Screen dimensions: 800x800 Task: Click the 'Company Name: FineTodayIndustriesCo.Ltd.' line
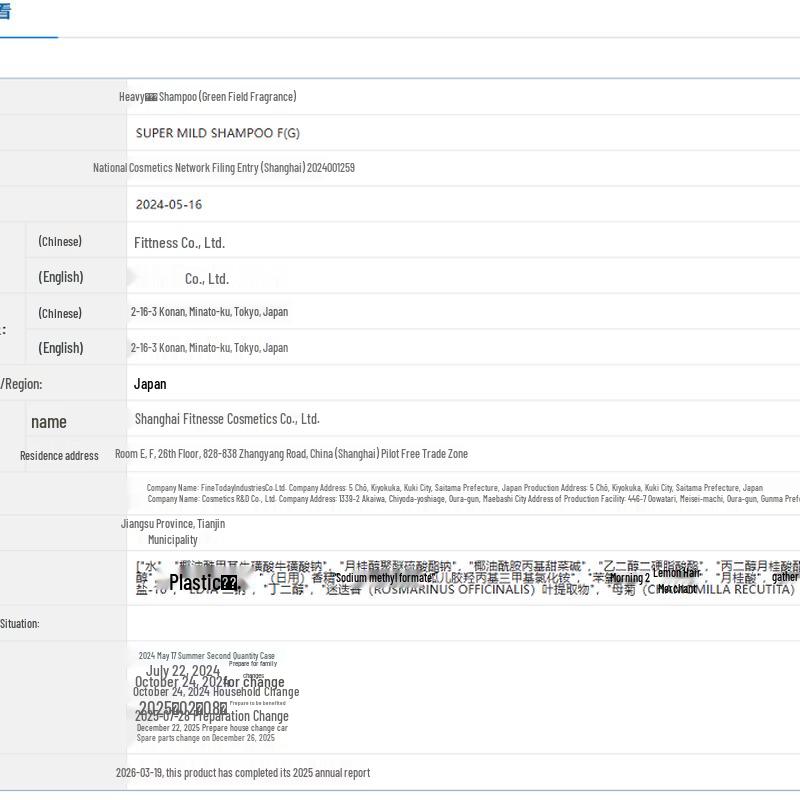tap(216, 488)
